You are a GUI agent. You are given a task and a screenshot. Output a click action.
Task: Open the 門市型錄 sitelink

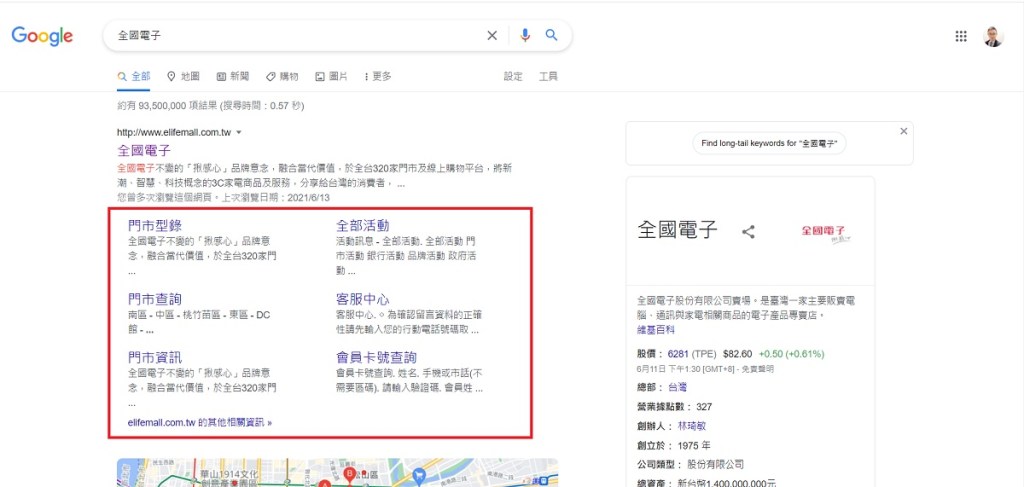click(155, 226)
